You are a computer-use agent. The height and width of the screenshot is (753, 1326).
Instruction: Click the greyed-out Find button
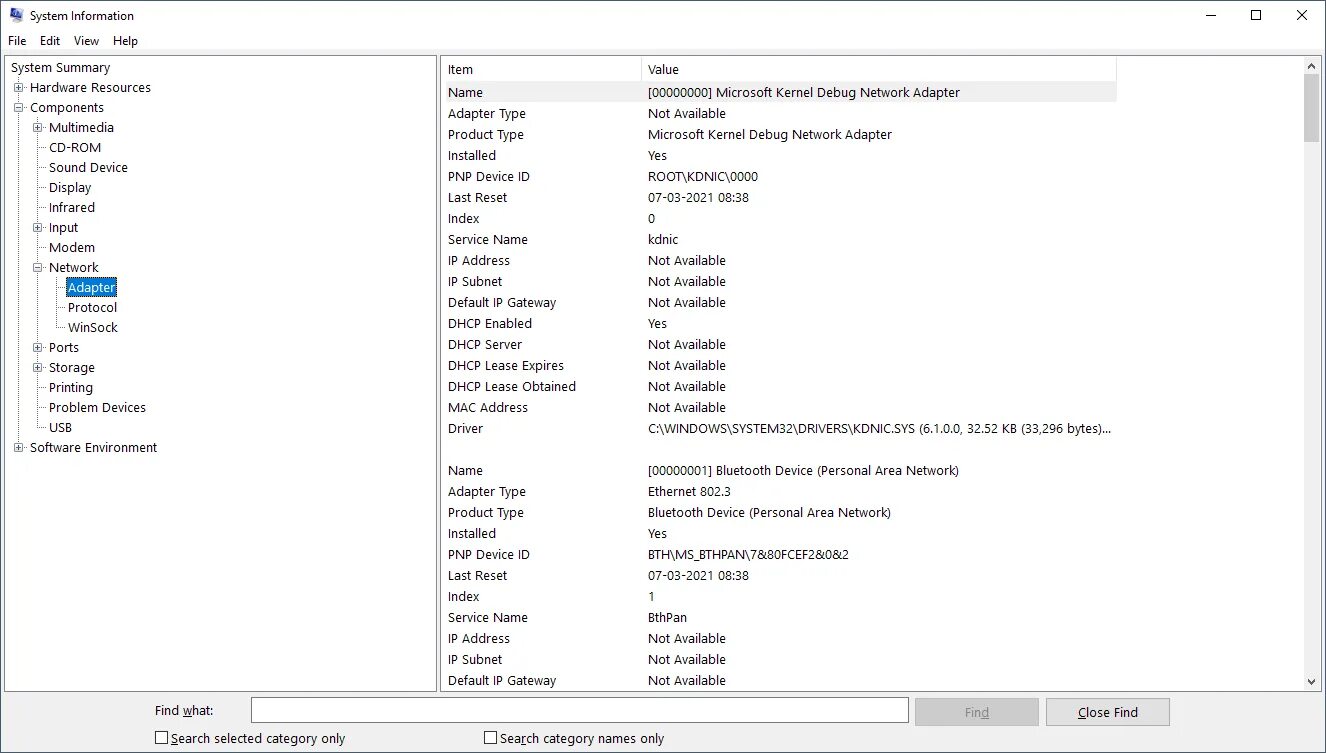point(977,712)
